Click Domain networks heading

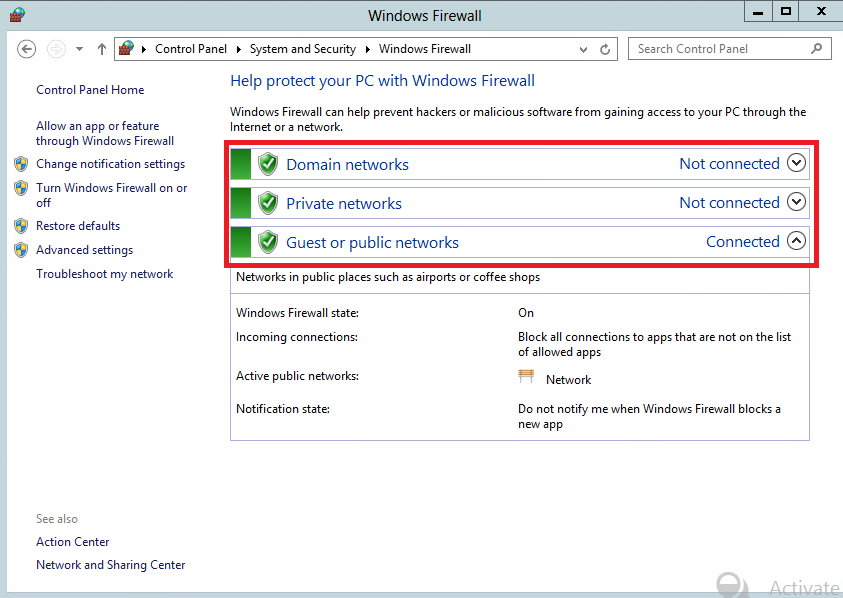tap(347, 165)
